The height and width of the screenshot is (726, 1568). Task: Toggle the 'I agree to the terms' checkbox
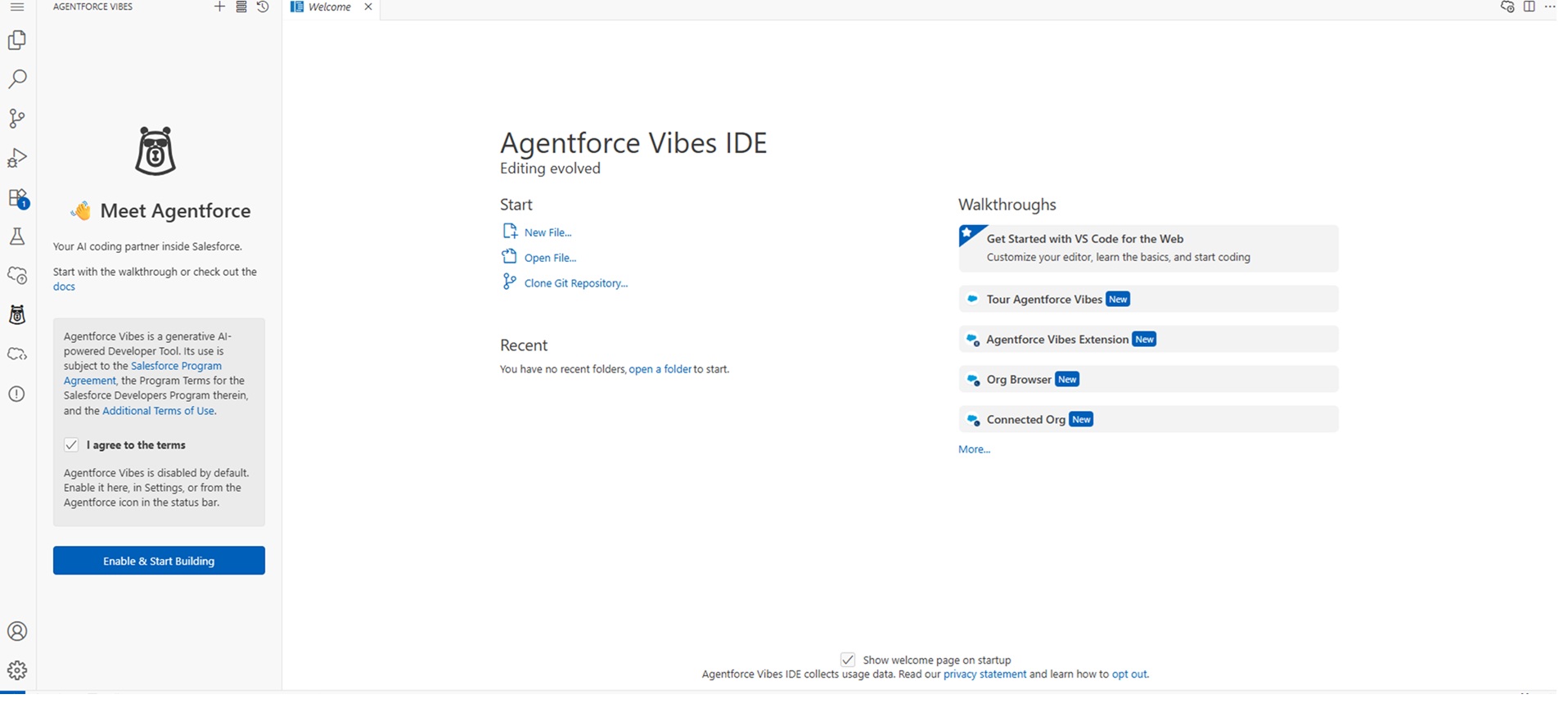(x=71, y=445)
